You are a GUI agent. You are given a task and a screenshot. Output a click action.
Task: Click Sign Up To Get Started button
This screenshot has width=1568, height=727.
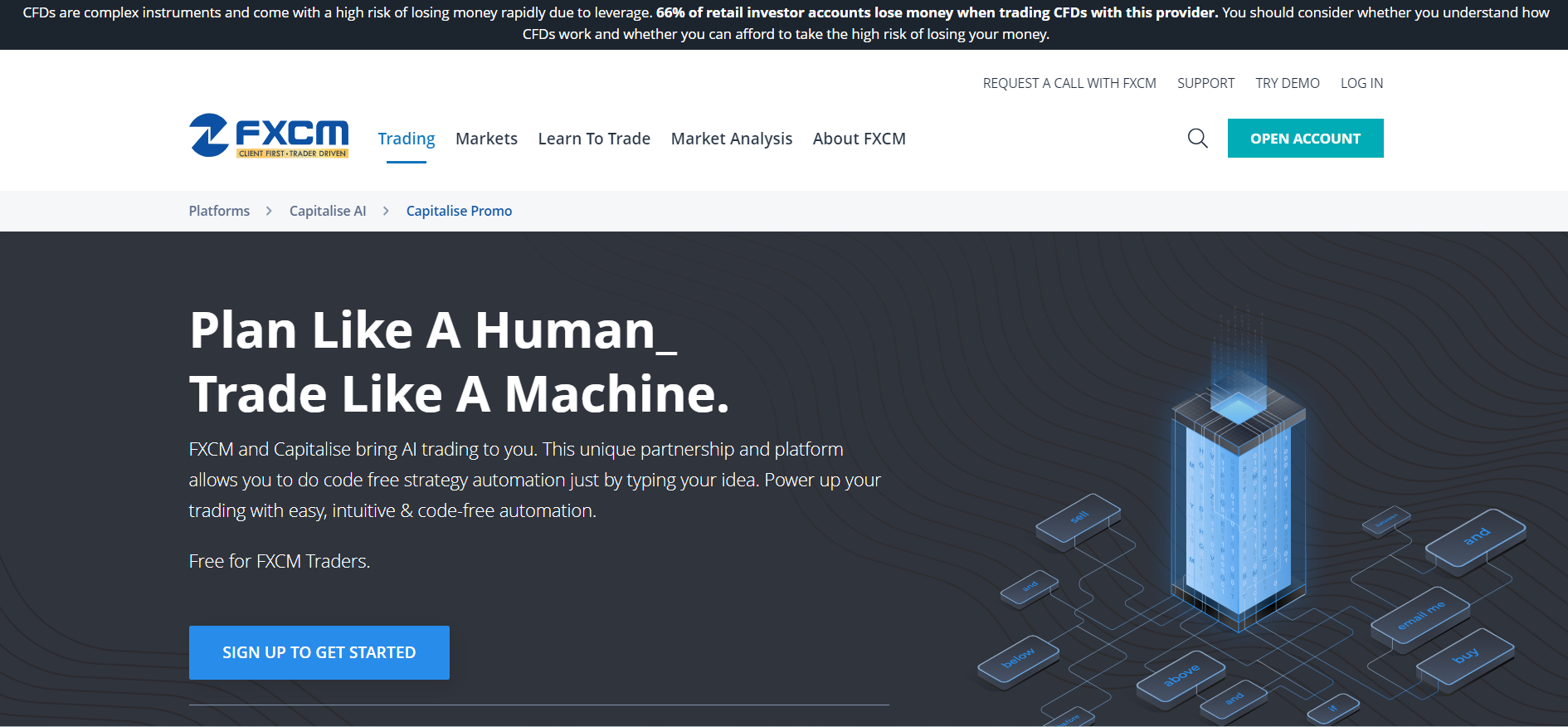tap(319, 652)
